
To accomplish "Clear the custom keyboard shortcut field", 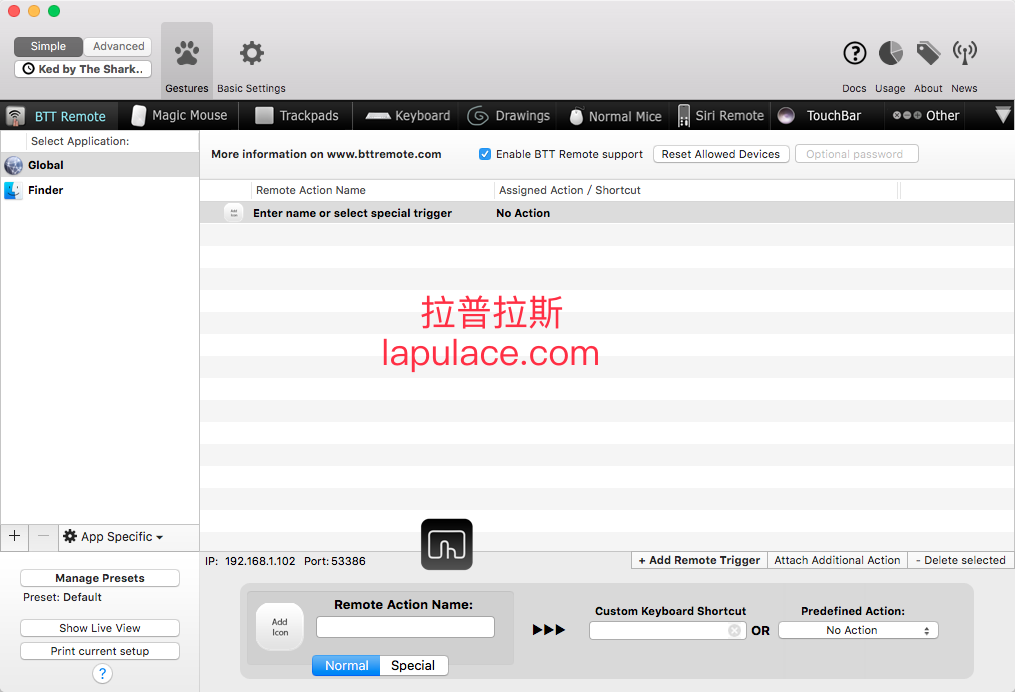I will tap(734, 631).
